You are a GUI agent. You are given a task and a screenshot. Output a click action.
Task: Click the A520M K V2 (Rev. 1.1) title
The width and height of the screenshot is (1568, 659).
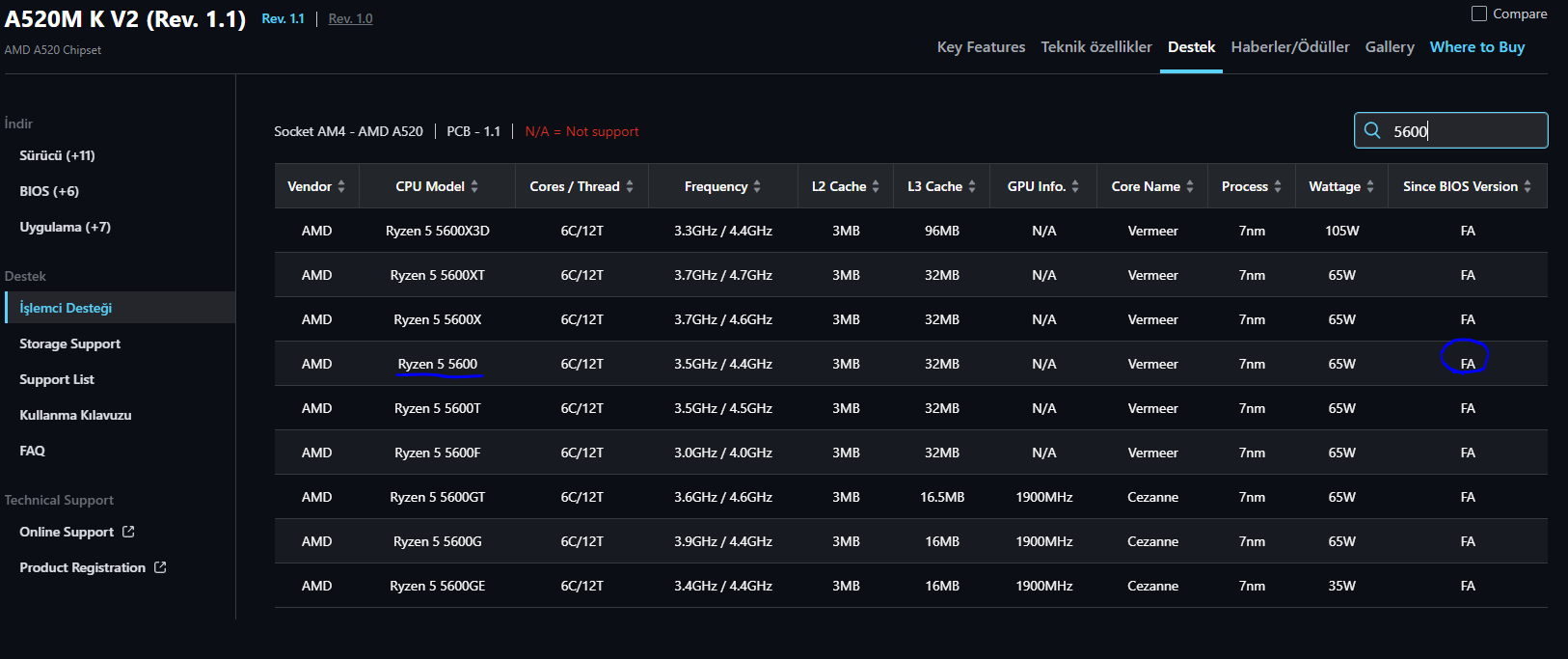[125, 19]
